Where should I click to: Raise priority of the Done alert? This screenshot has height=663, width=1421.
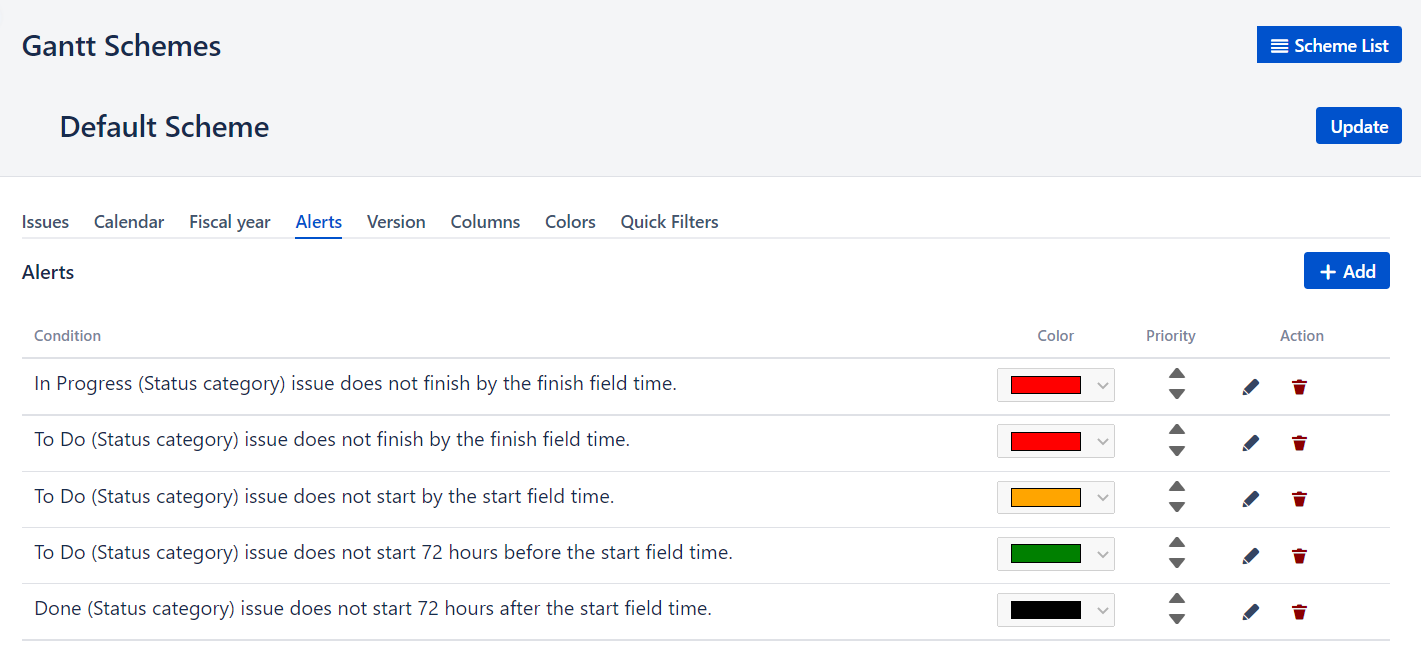1177,599
